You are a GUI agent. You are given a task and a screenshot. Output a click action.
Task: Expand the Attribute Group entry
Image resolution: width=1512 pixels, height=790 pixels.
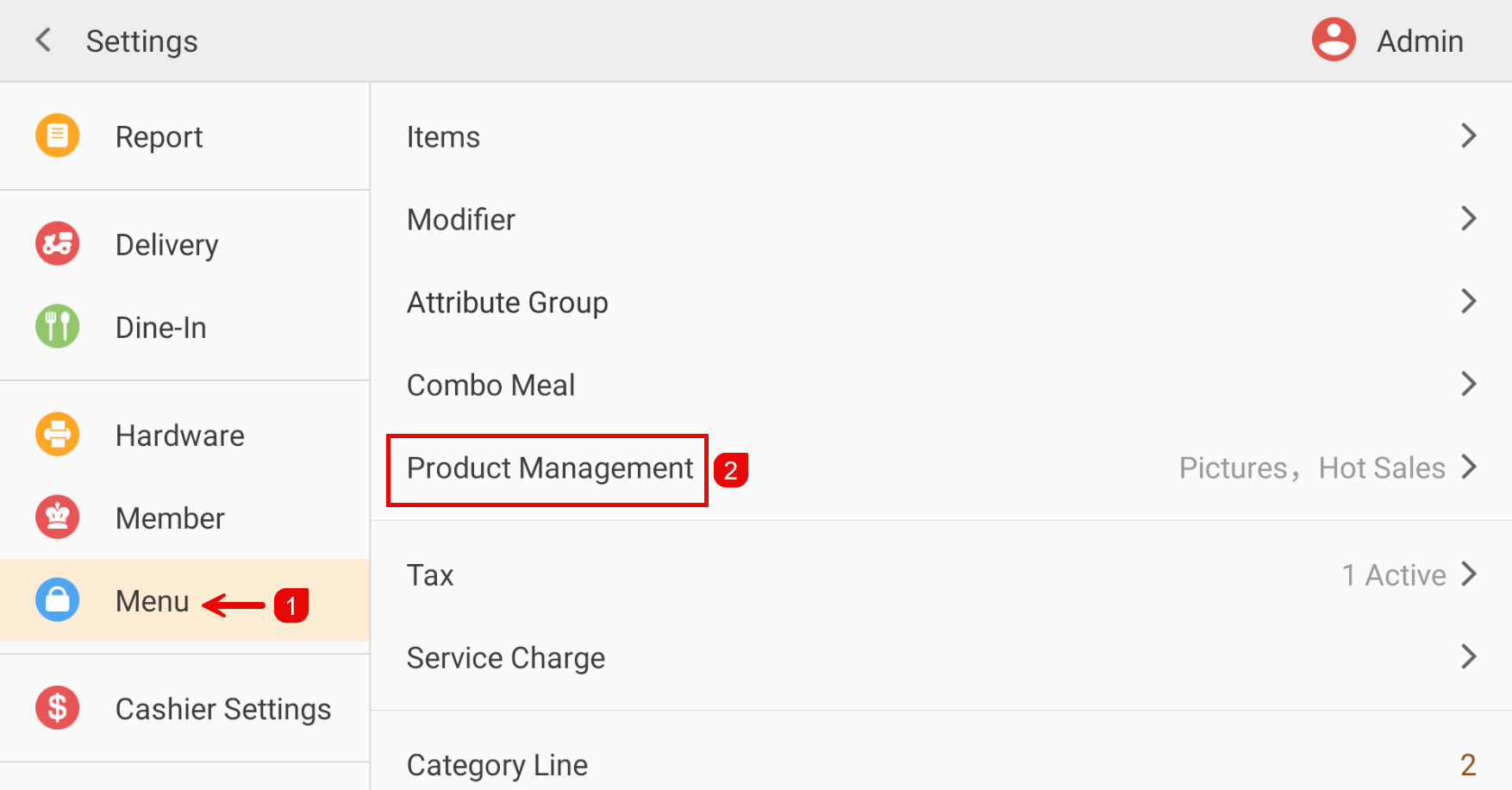pyautogui.click(x=940, y=302)
